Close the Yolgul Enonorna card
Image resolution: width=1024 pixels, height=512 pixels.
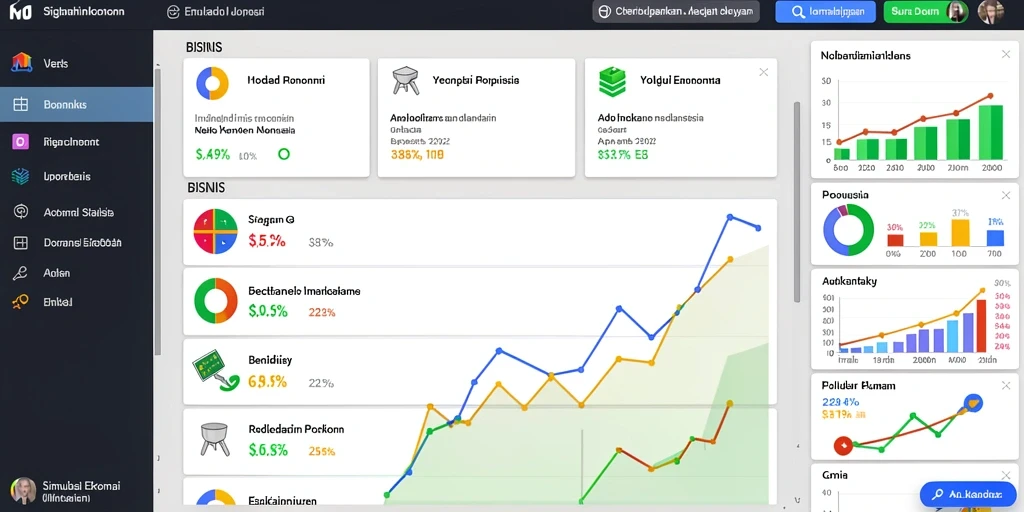pyautogui.click(x=763, y=72)
